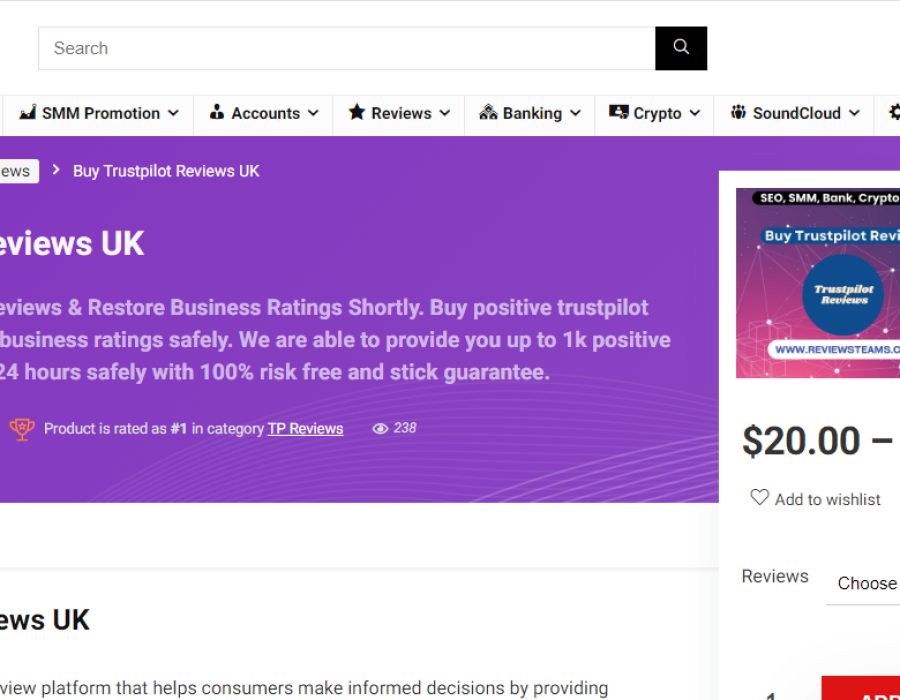Click the Accounts people icon

217,113
